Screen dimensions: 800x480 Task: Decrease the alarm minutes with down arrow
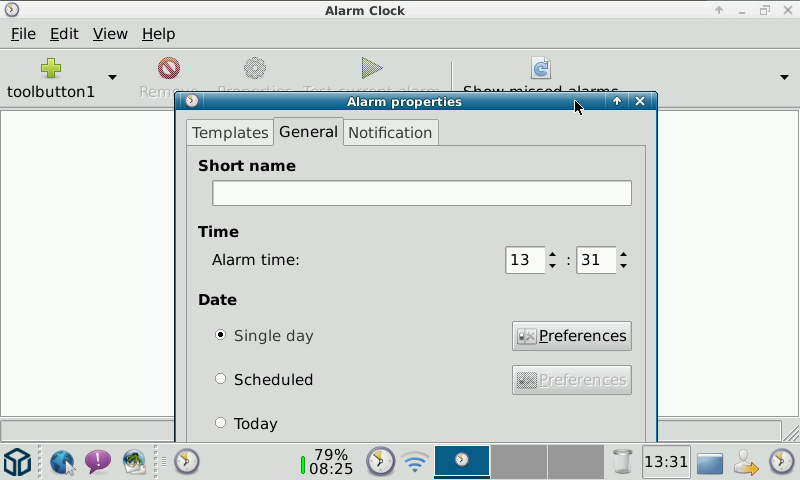pos(623,266)
